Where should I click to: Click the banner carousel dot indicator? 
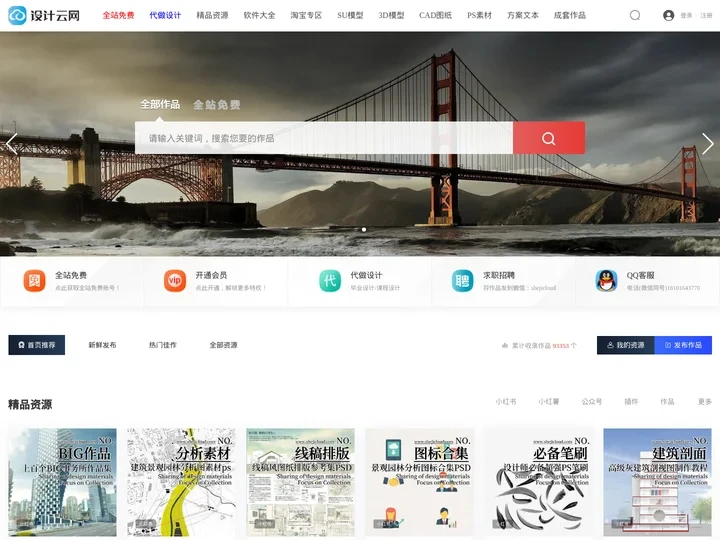364,230
